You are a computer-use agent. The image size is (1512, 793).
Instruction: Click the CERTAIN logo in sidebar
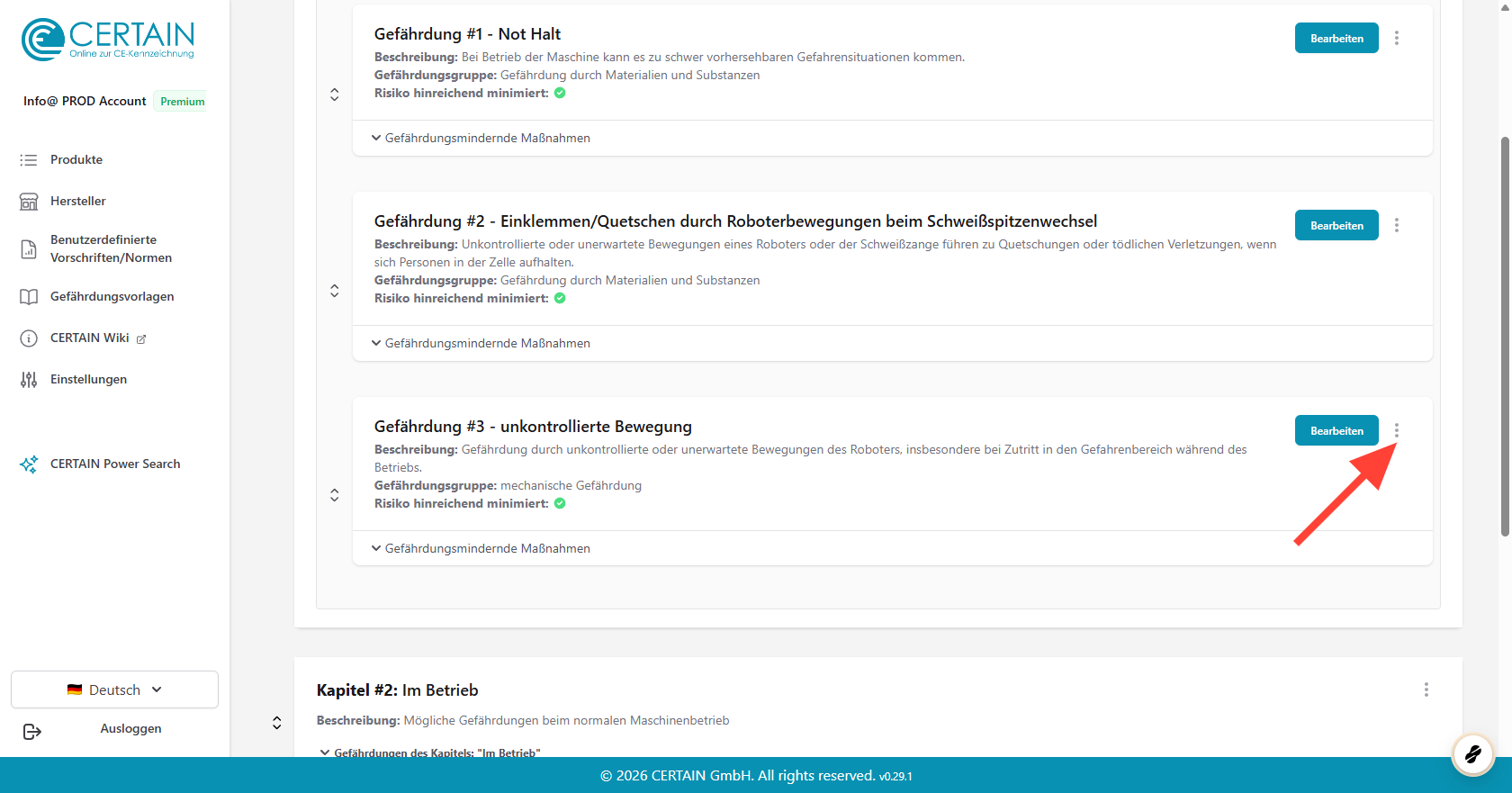tap(108, 40)
